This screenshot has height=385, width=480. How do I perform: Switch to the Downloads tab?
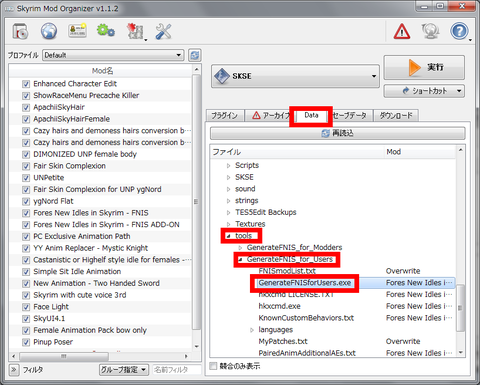396,116
